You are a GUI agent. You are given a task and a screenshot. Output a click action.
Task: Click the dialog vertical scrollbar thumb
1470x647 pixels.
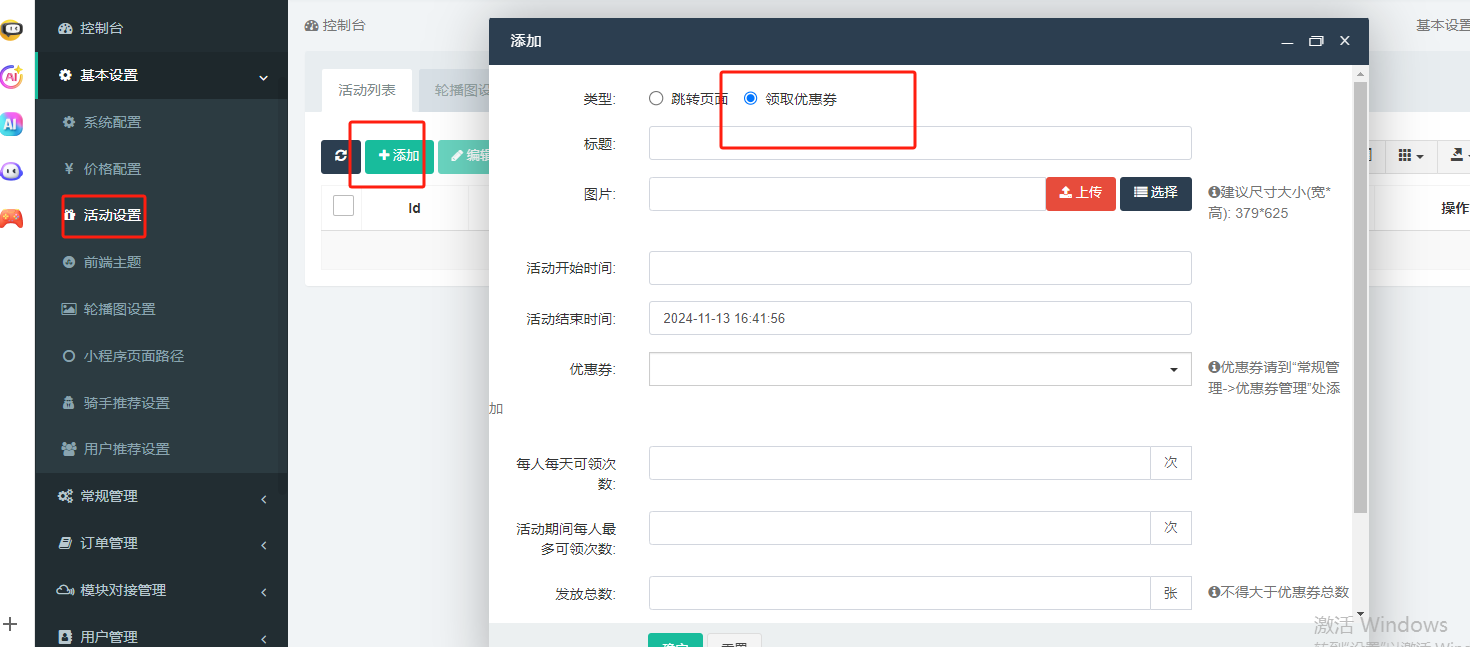[1360, 297]
